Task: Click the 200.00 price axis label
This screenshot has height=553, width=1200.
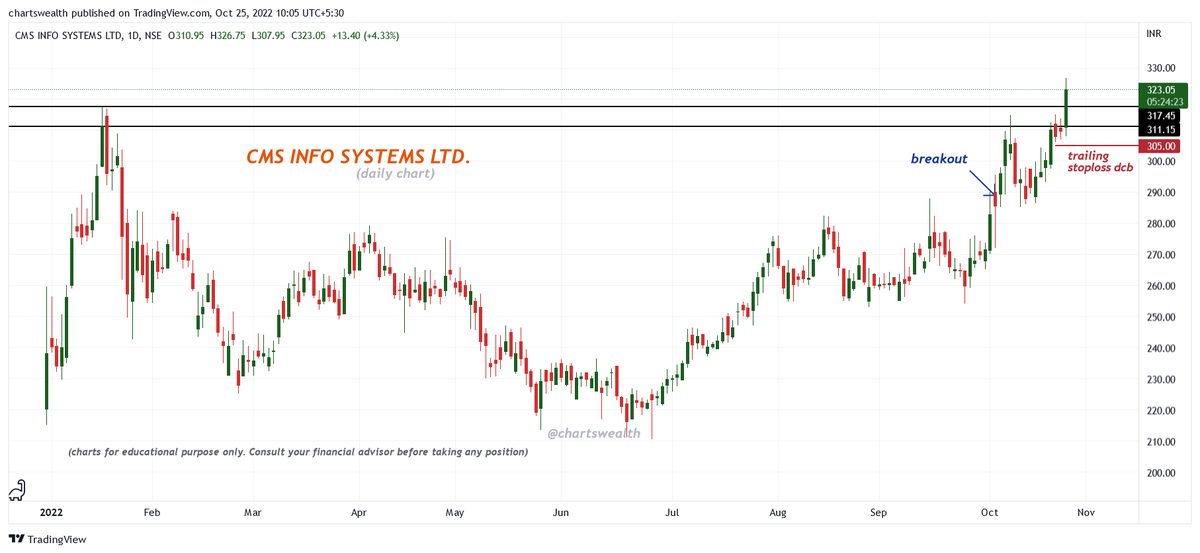Action: [x=1160, y=472]
